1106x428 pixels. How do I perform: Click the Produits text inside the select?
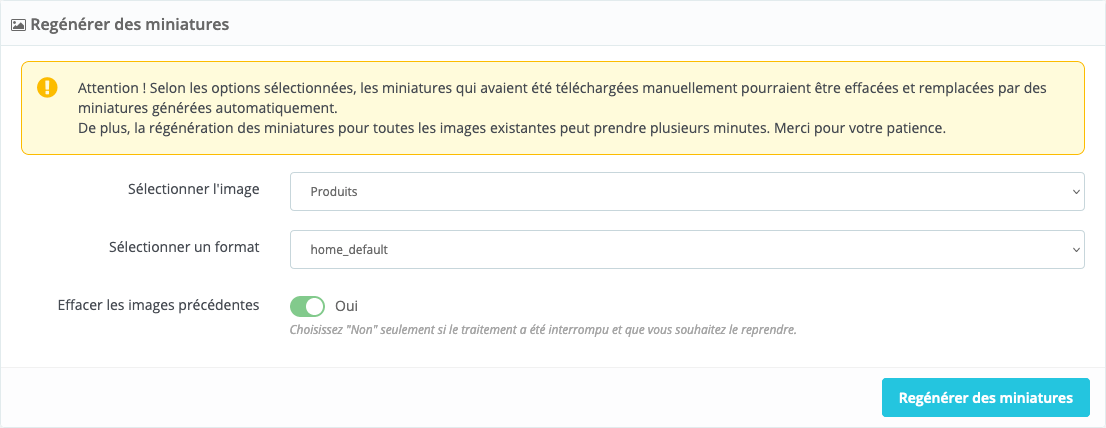[x=334, y=192]
